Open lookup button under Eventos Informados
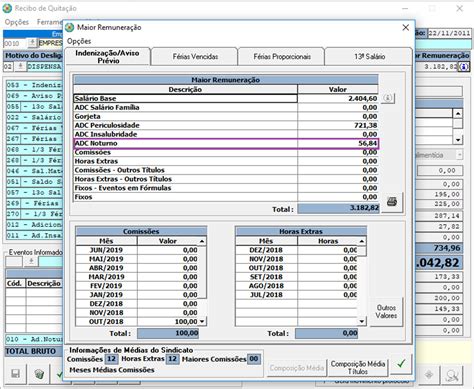 tap(31, 261)
